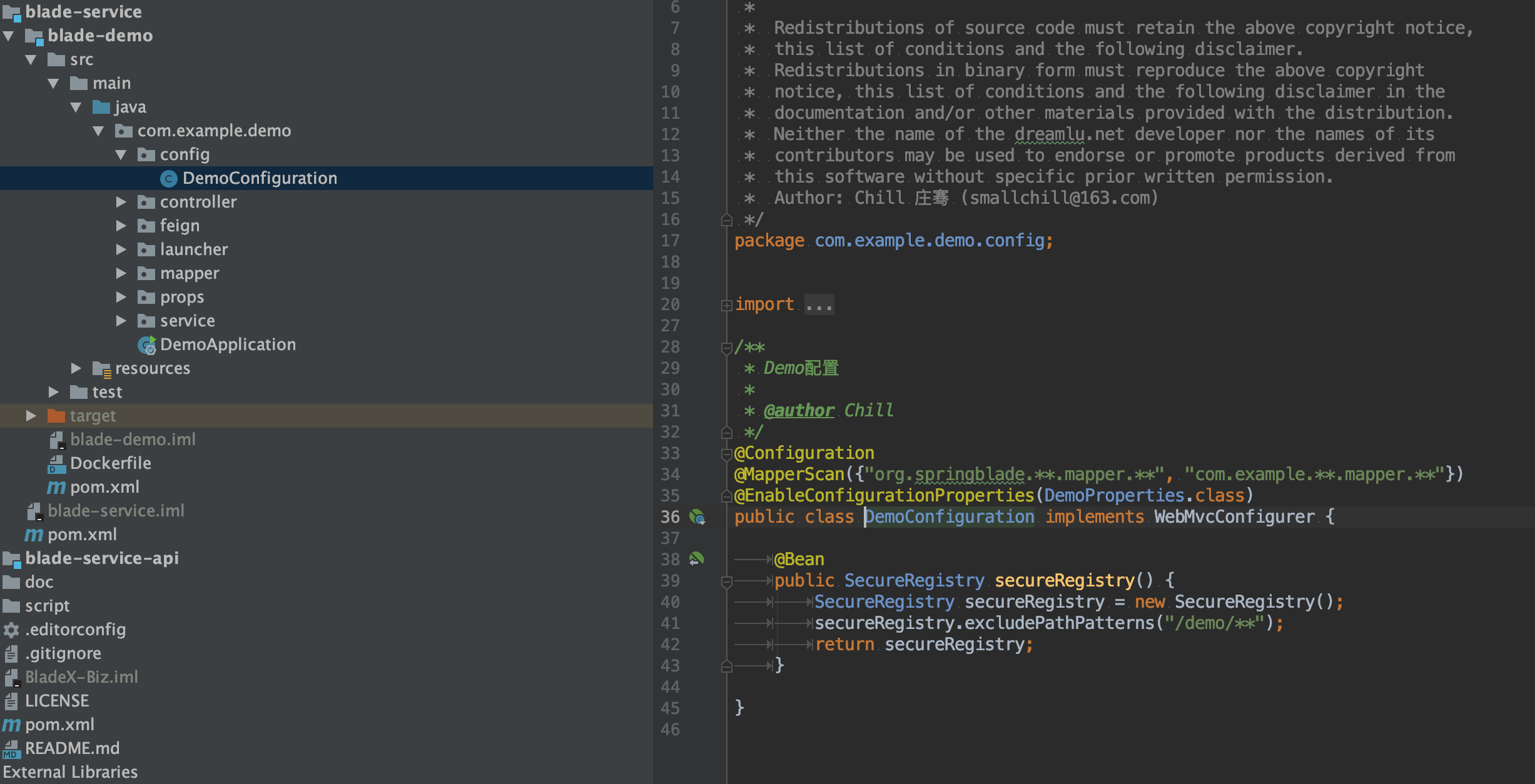1535x784 pixels.
Task: Click the root pom.xml Maven icon
Action: 11,725
